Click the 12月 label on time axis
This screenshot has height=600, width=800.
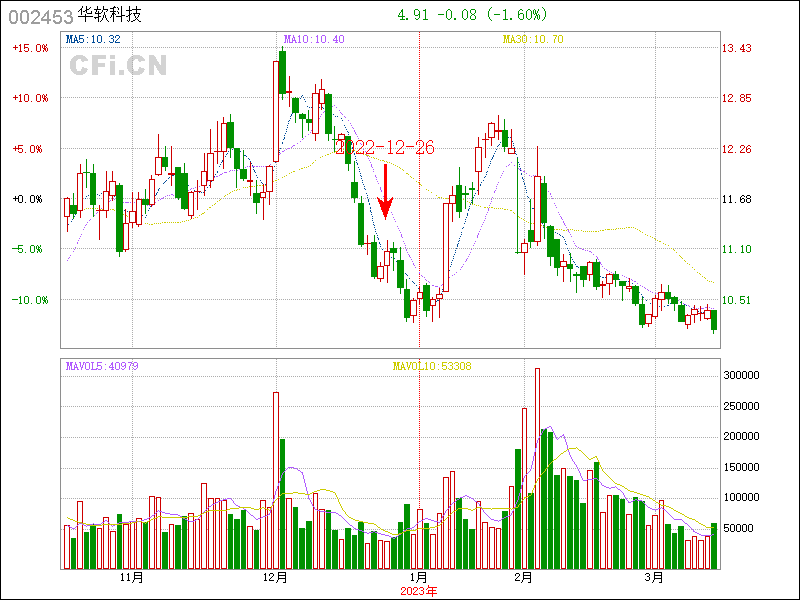275,578
